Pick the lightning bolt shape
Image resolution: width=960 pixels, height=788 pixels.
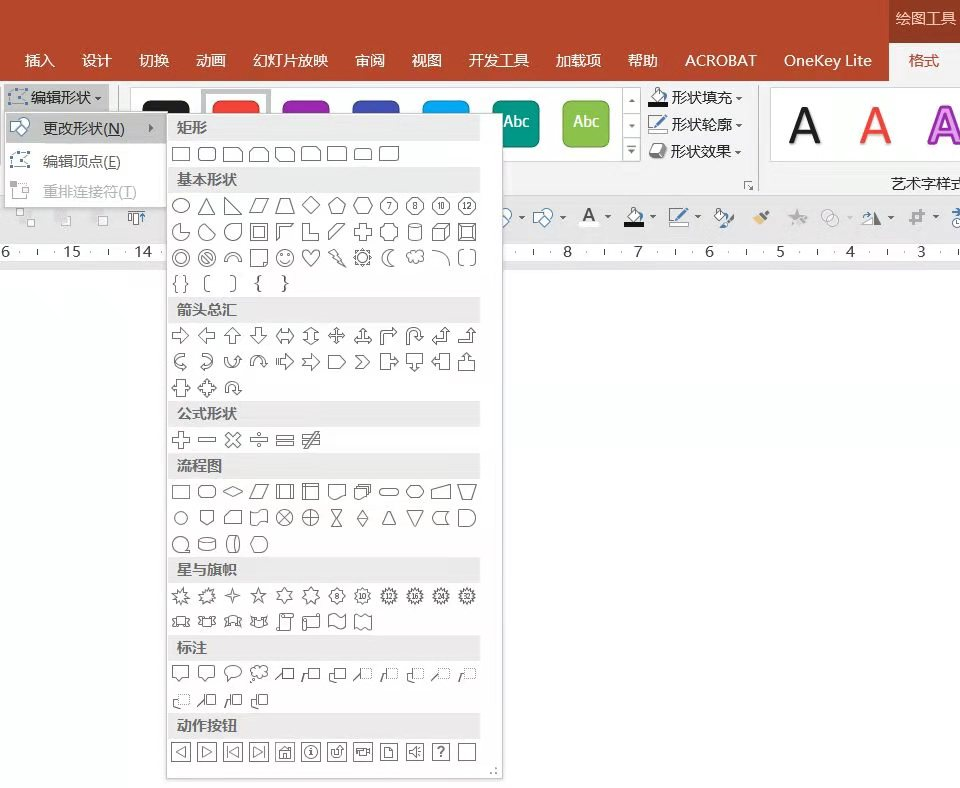point(337,258)
